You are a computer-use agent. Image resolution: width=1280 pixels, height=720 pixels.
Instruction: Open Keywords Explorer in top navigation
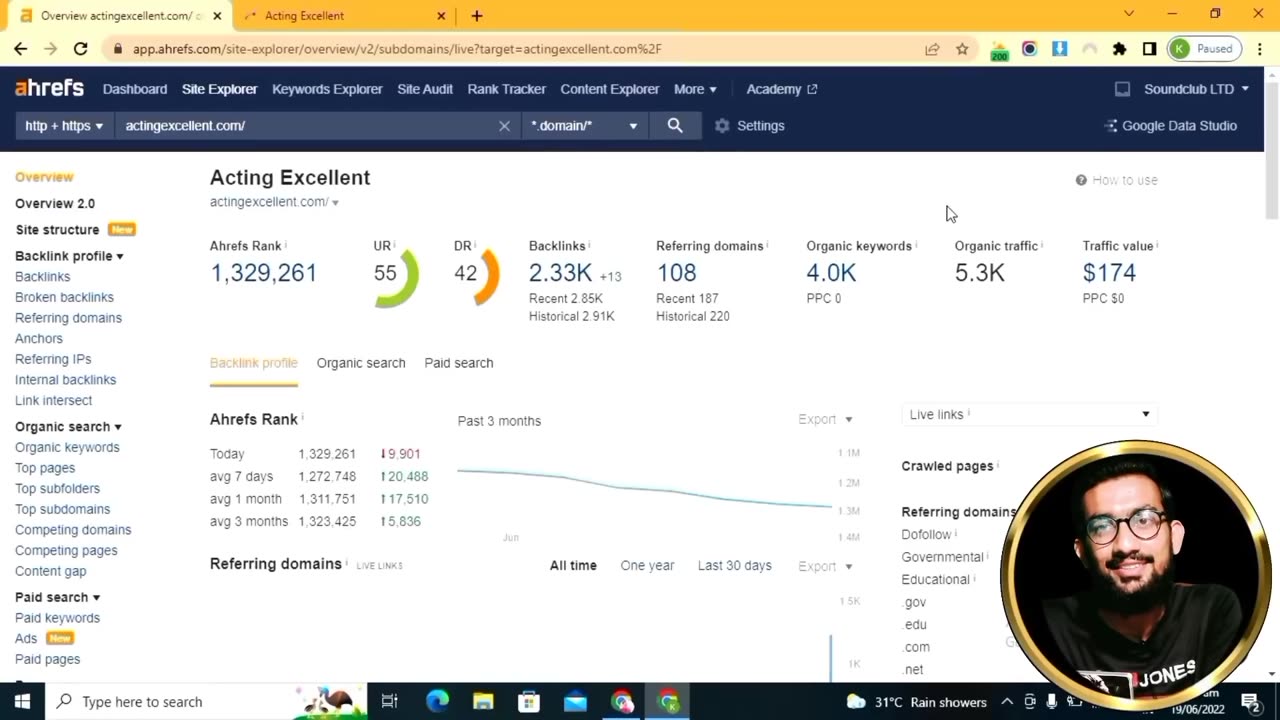tap(327, 89)
